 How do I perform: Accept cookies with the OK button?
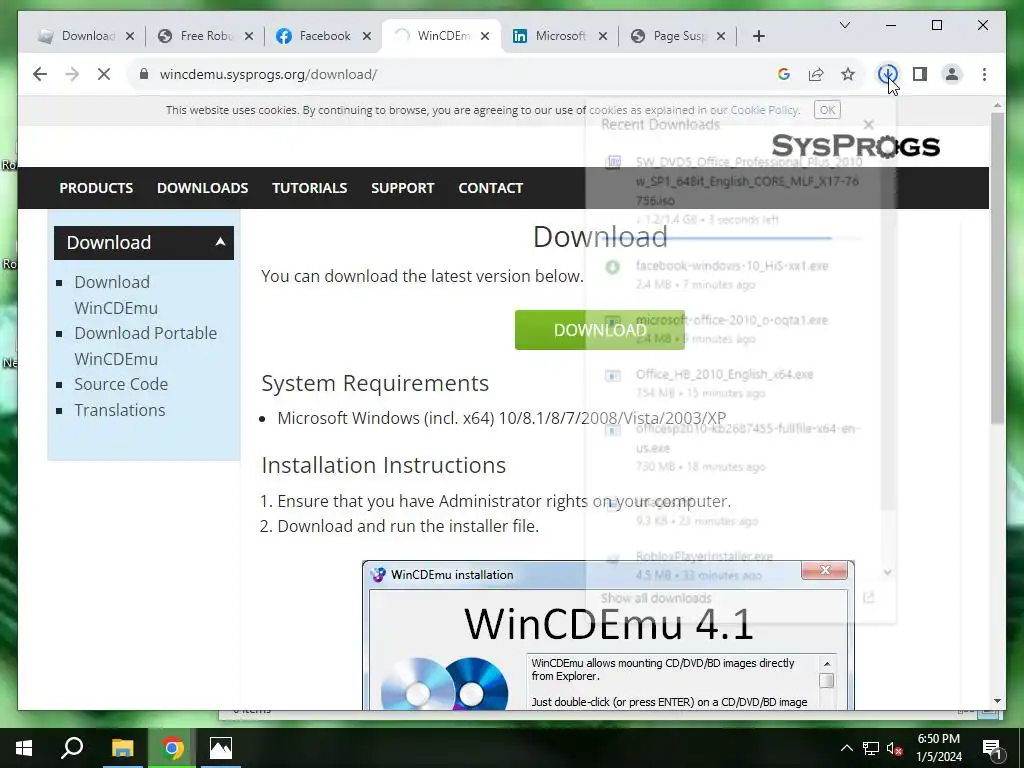point(827,110)
